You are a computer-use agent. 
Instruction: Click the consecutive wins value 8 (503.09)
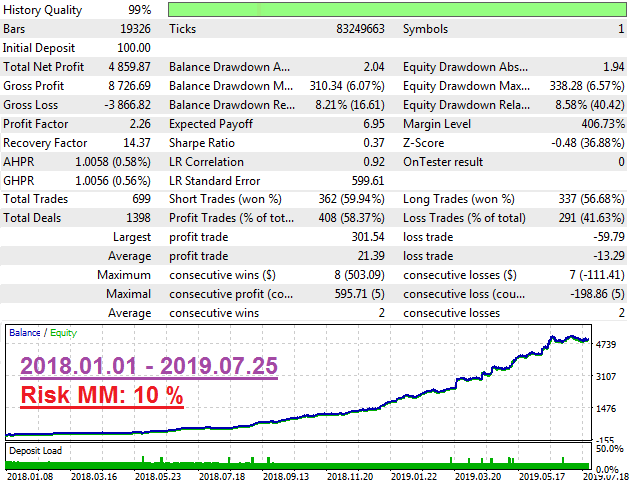point(359,275)
